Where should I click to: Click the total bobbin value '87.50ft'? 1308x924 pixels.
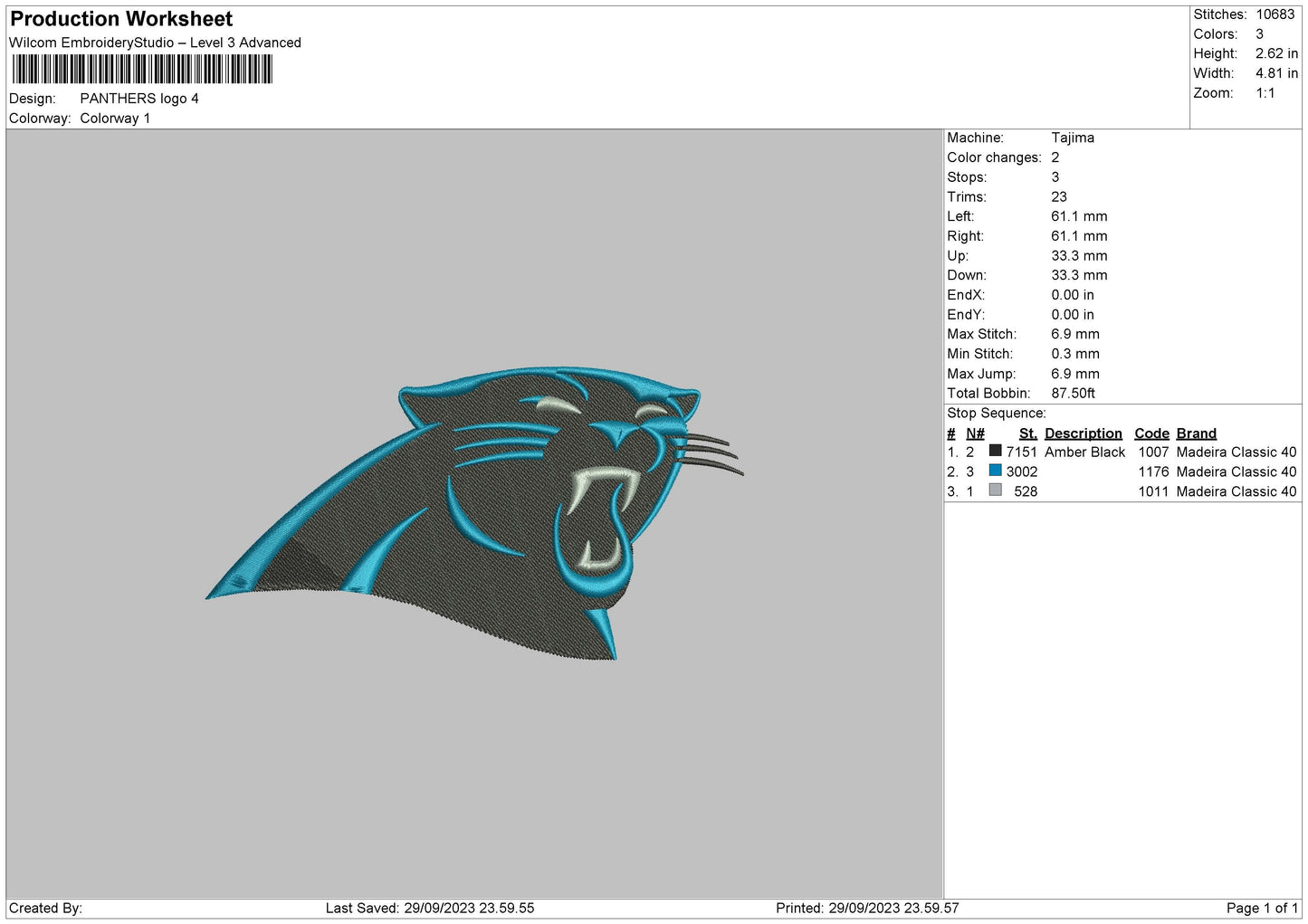point(1073,393)
